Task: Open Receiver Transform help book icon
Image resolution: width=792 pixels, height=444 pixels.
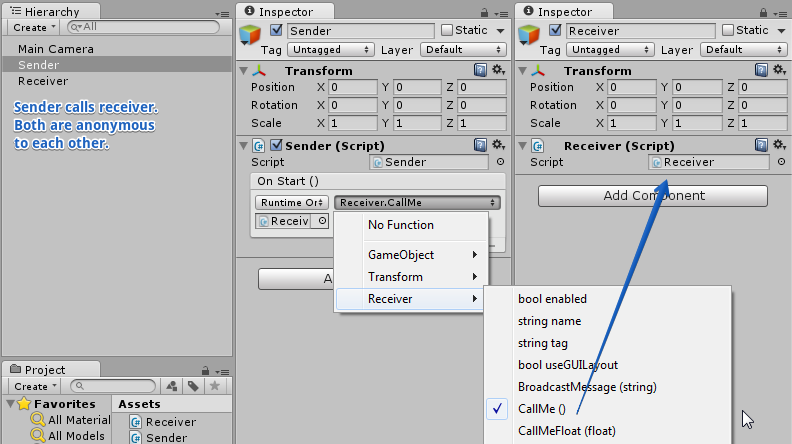Action: tap(761, 70)
